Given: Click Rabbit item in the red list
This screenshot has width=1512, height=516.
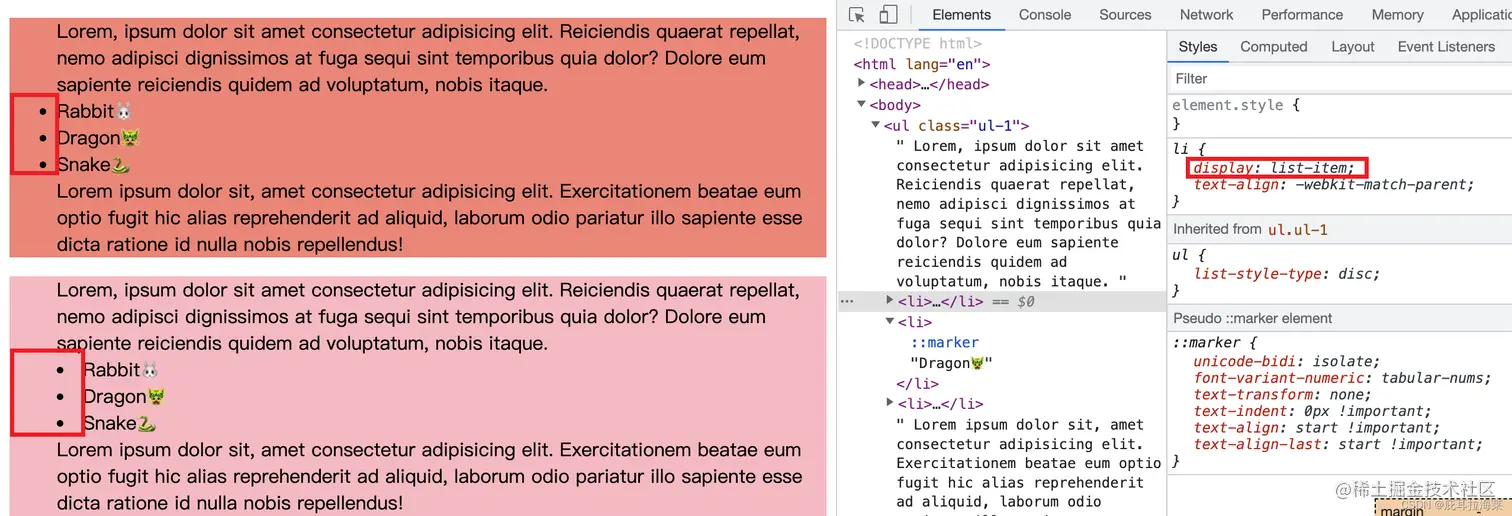Looking at the screenshot, I should coord(94,111).
